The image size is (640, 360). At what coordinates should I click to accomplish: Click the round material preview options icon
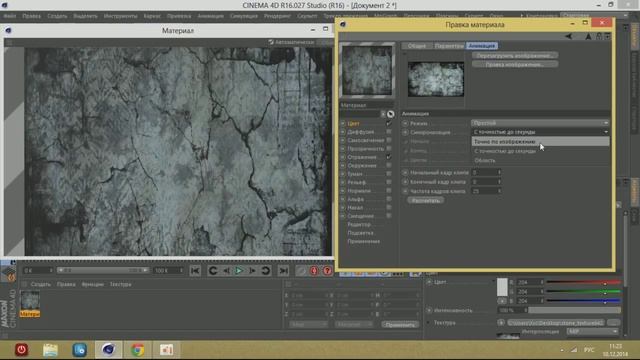(x=391, y=114)
